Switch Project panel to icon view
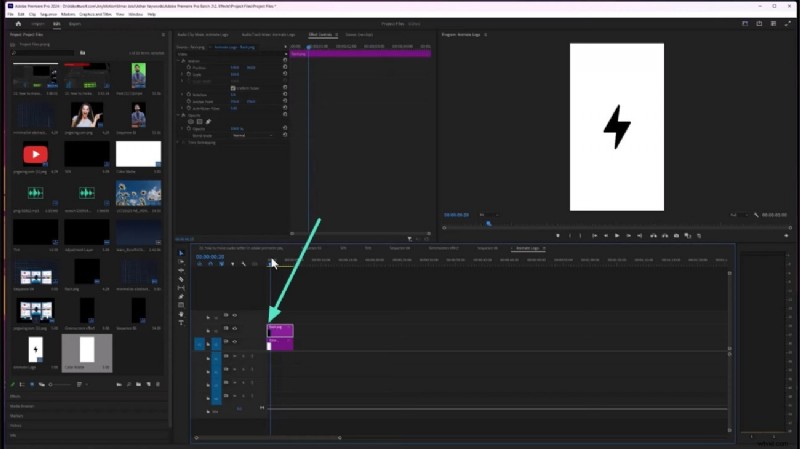800x449 pixels. pos(32,384)
